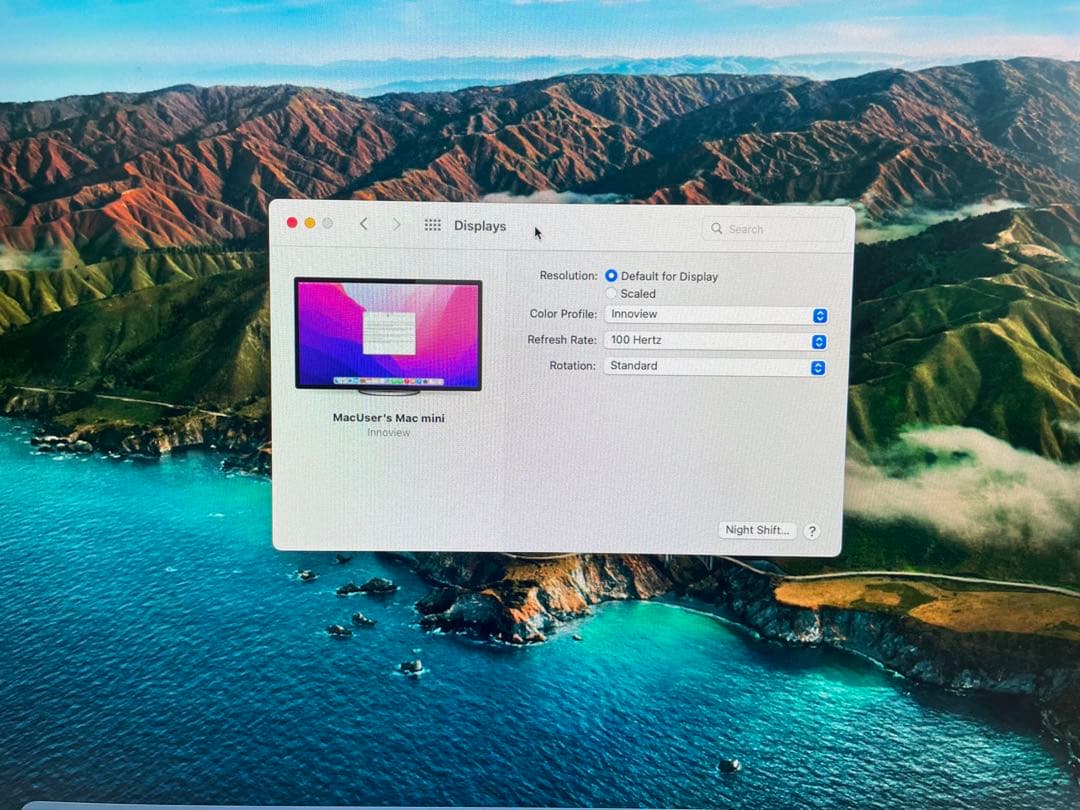Select the Default for Display resolution option
Image resolution: width=1080 pixels, height=810 pixels.
point(611,276)
